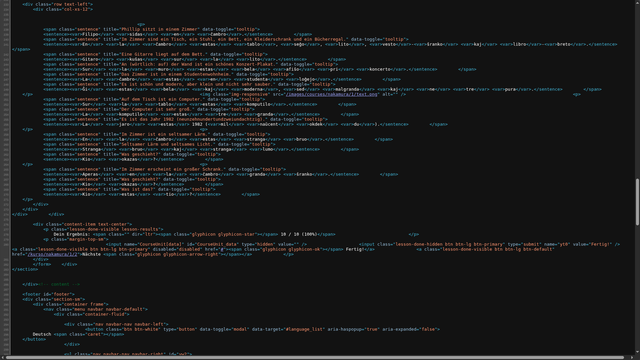The width and height of the screenshot is (640, 360).
Task: Click the "Phillip sitzt in einem Zimmer" title text
Action: [160, 29]
